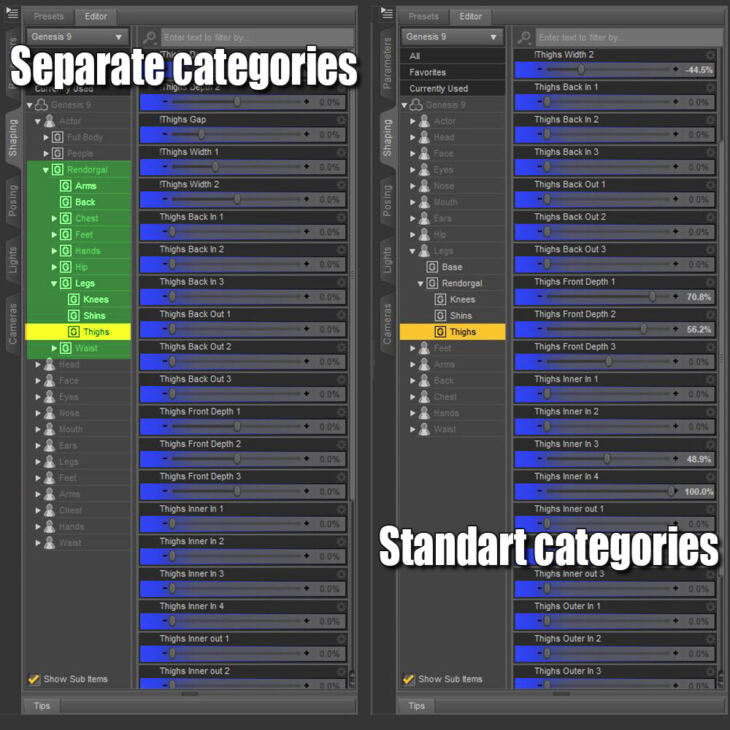Click plus nudge on Thighs Inner In 4 at 100%

point(675,491)
